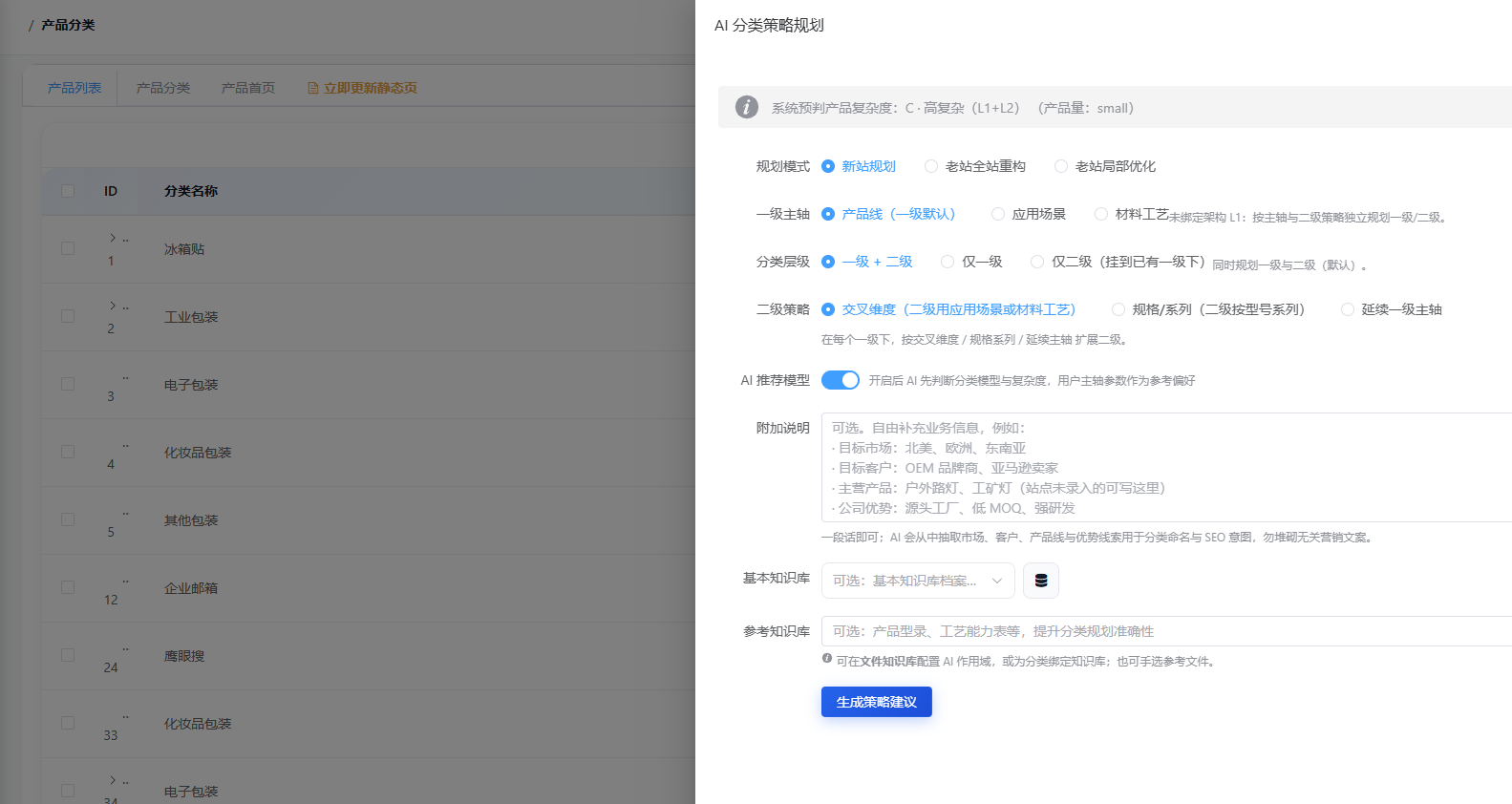Screen dimensions: 1512x804
Task: Choose 产品线（一级默认） as primary axis
Action: pos(888,214)
